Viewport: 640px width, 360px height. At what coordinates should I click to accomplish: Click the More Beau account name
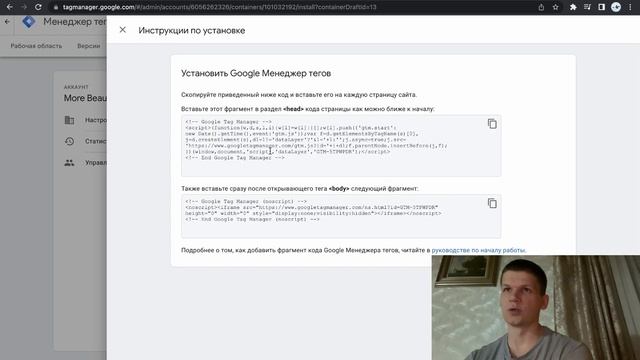click(x=85, y=98)
